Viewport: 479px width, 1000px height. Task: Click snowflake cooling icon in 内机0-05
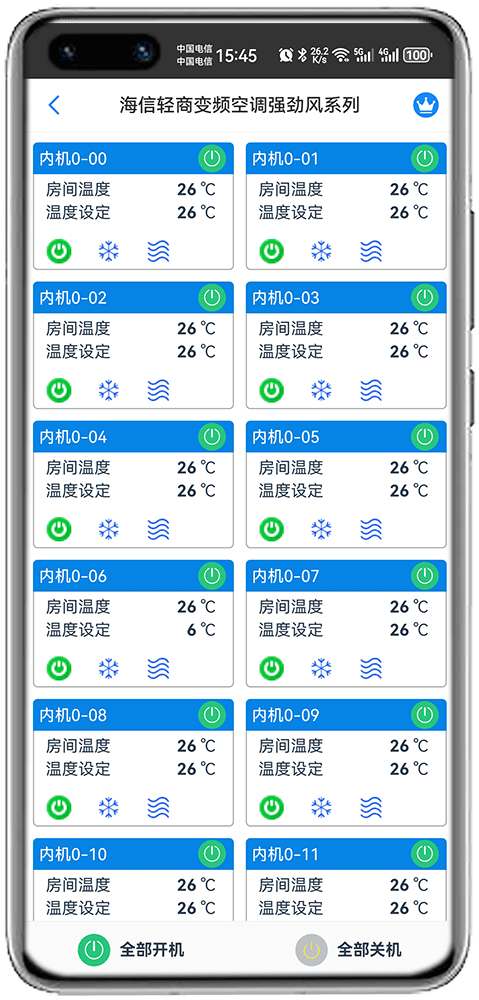point(321,529)
